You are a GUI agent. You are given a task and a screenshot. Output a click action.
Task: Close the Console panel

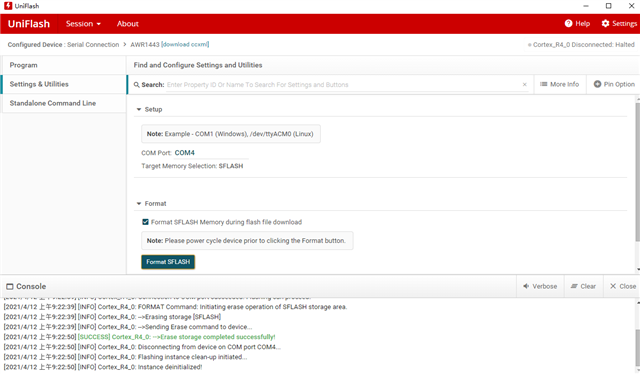pos(622,286)
